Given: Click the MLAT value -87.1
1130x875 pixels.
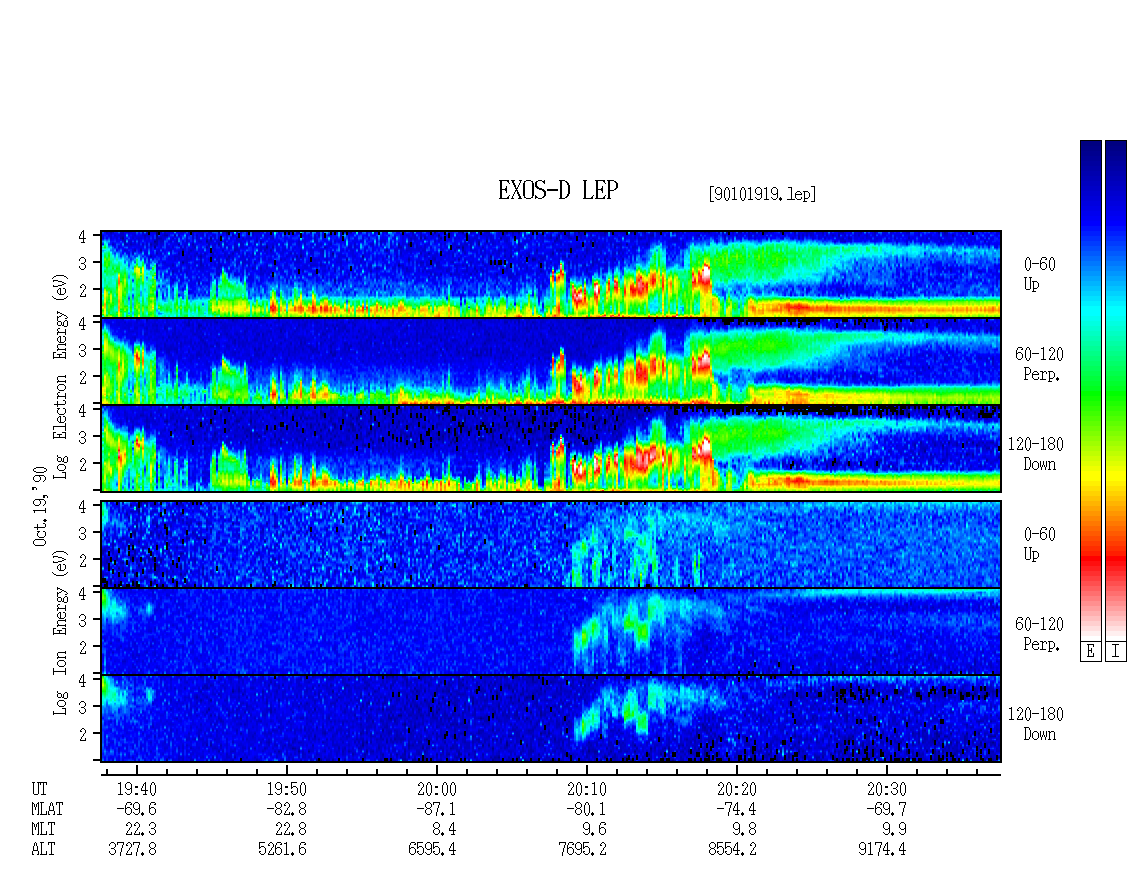Looking at the screenshot, I should click(436, 809).
